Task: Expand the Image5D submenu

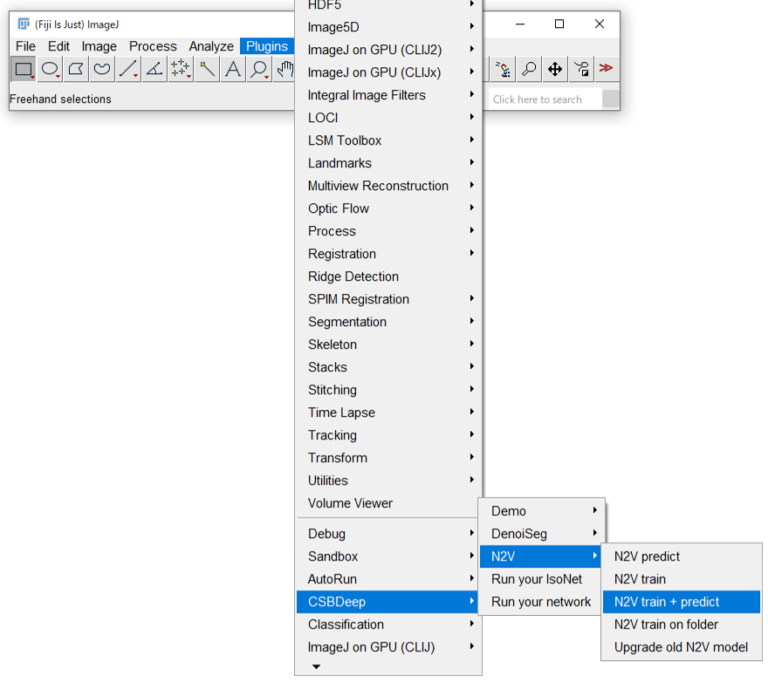Action: [x=389, y=27]
